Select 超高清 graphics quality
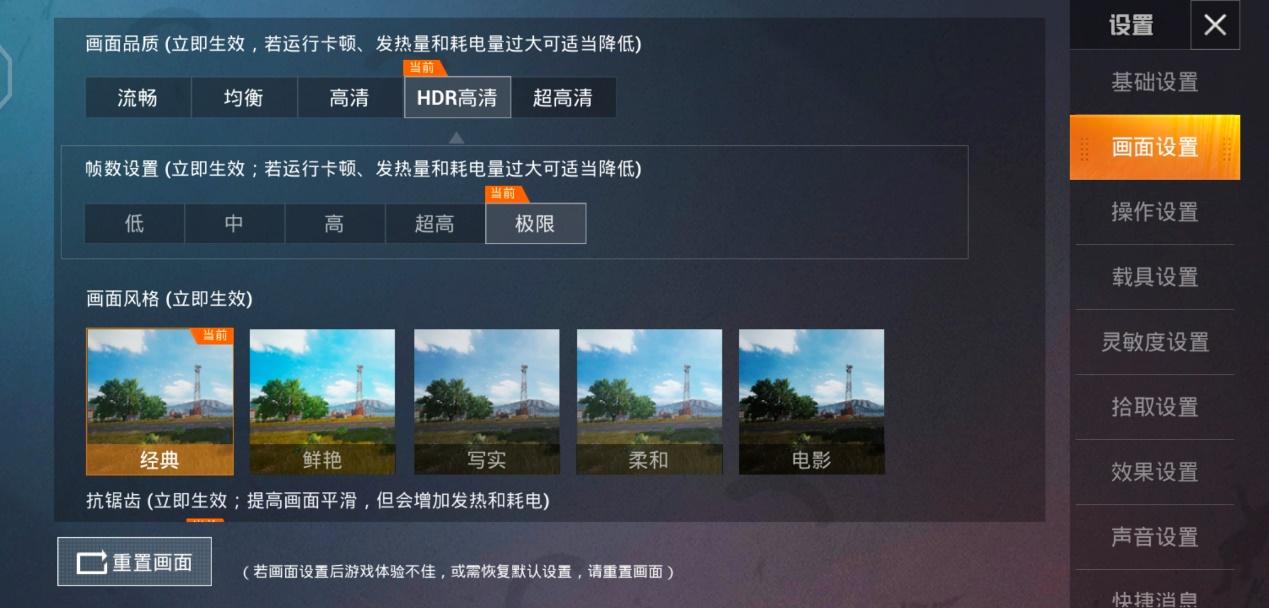 coord(563,98)
